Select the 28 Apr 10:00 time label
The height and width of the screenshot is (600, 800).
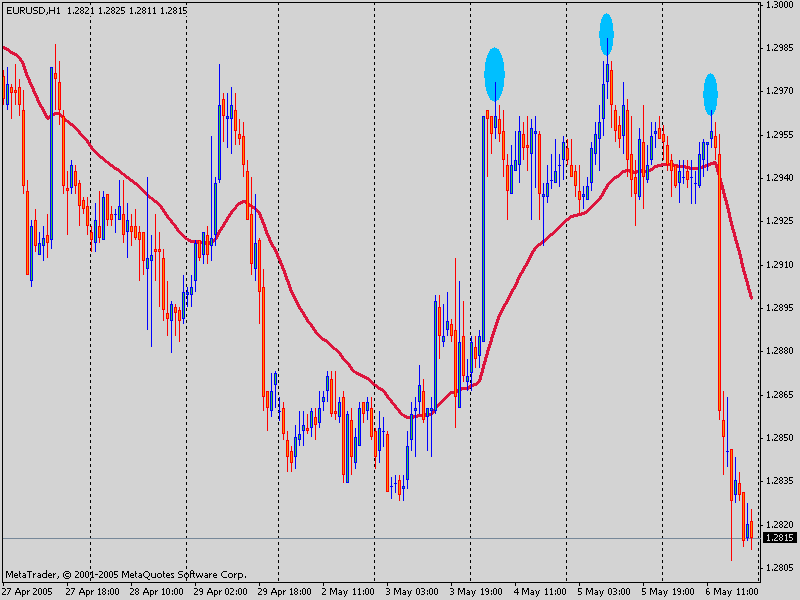[156, 592]
